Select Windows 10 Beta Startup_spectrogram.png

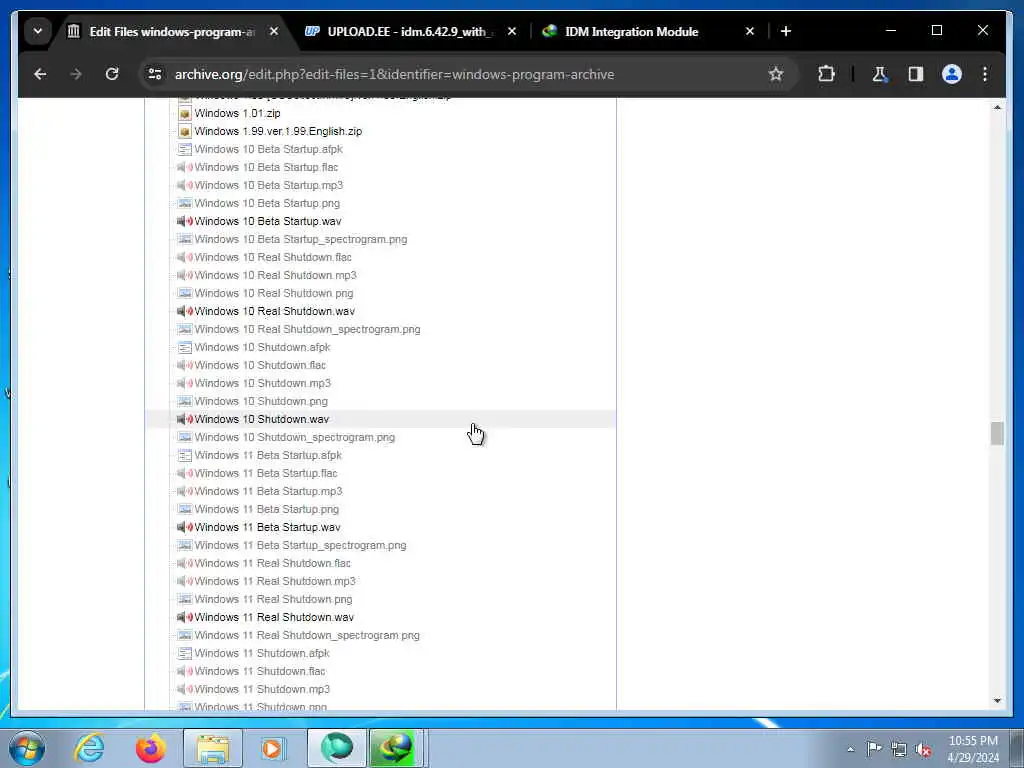[x=301, y=239]
